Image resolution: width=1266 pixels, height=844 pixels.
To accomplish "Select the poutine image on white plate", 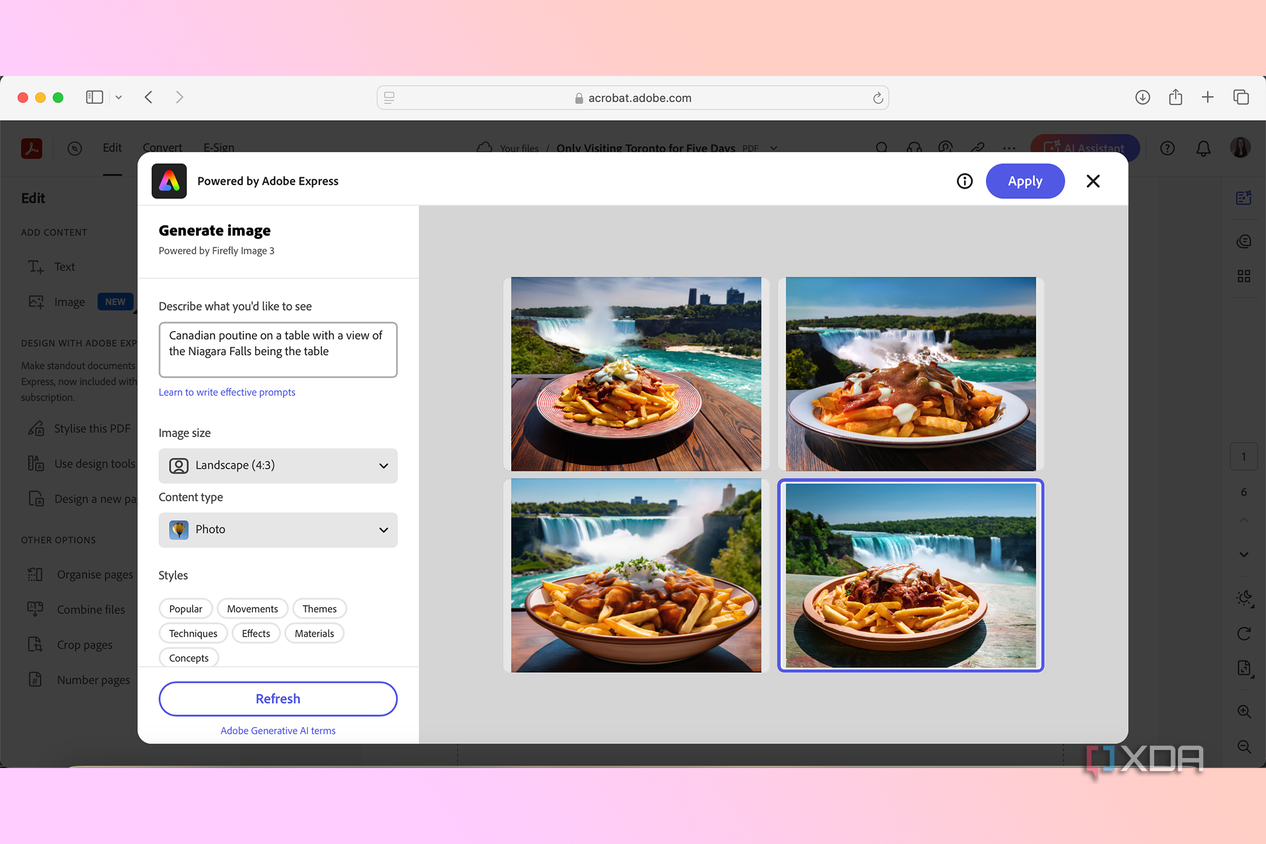I will [911, 374].
